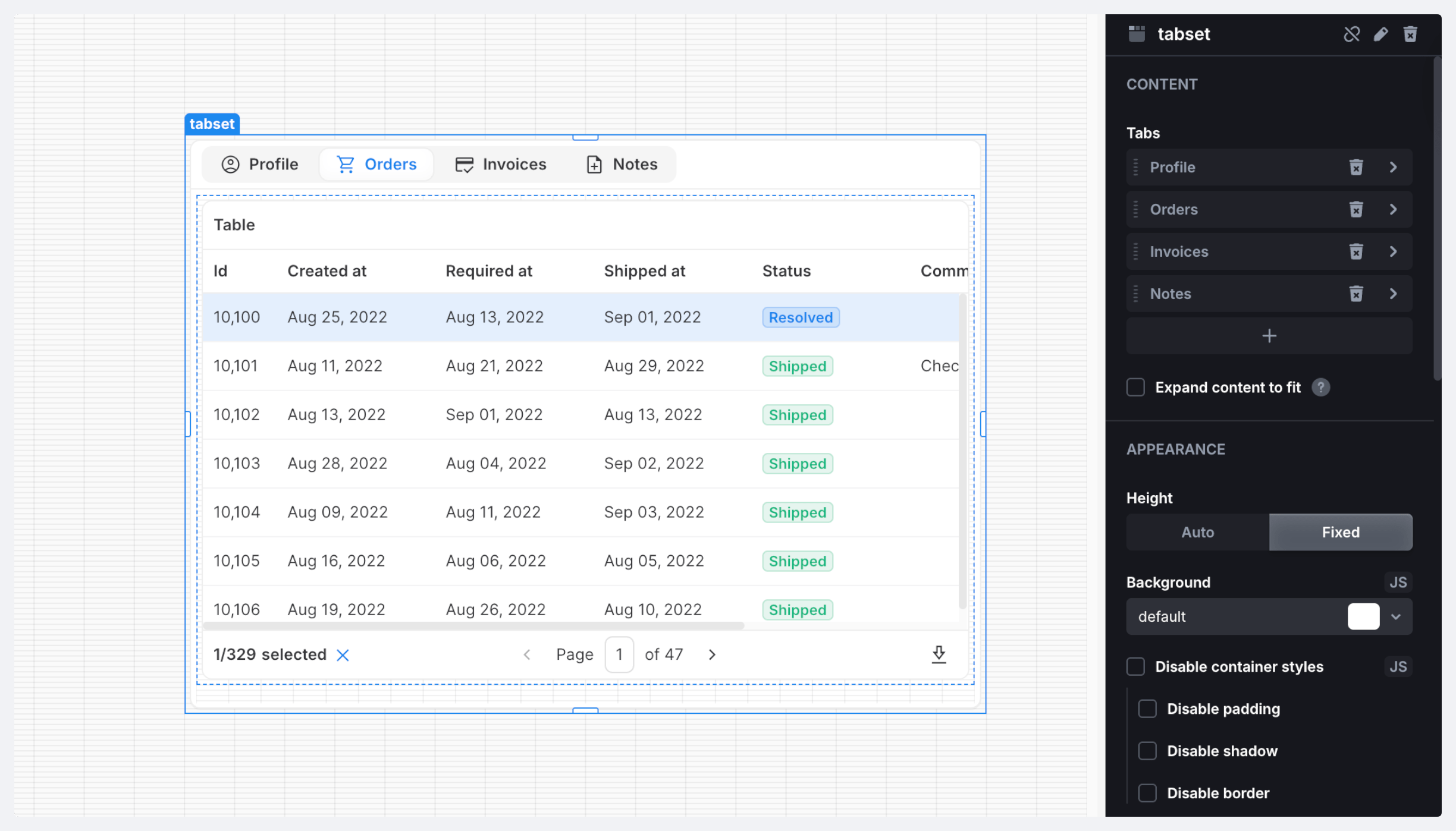Open the Profile tab in tabset
The width and height of the screenshot is (1456, 831).
coord(260,164)
